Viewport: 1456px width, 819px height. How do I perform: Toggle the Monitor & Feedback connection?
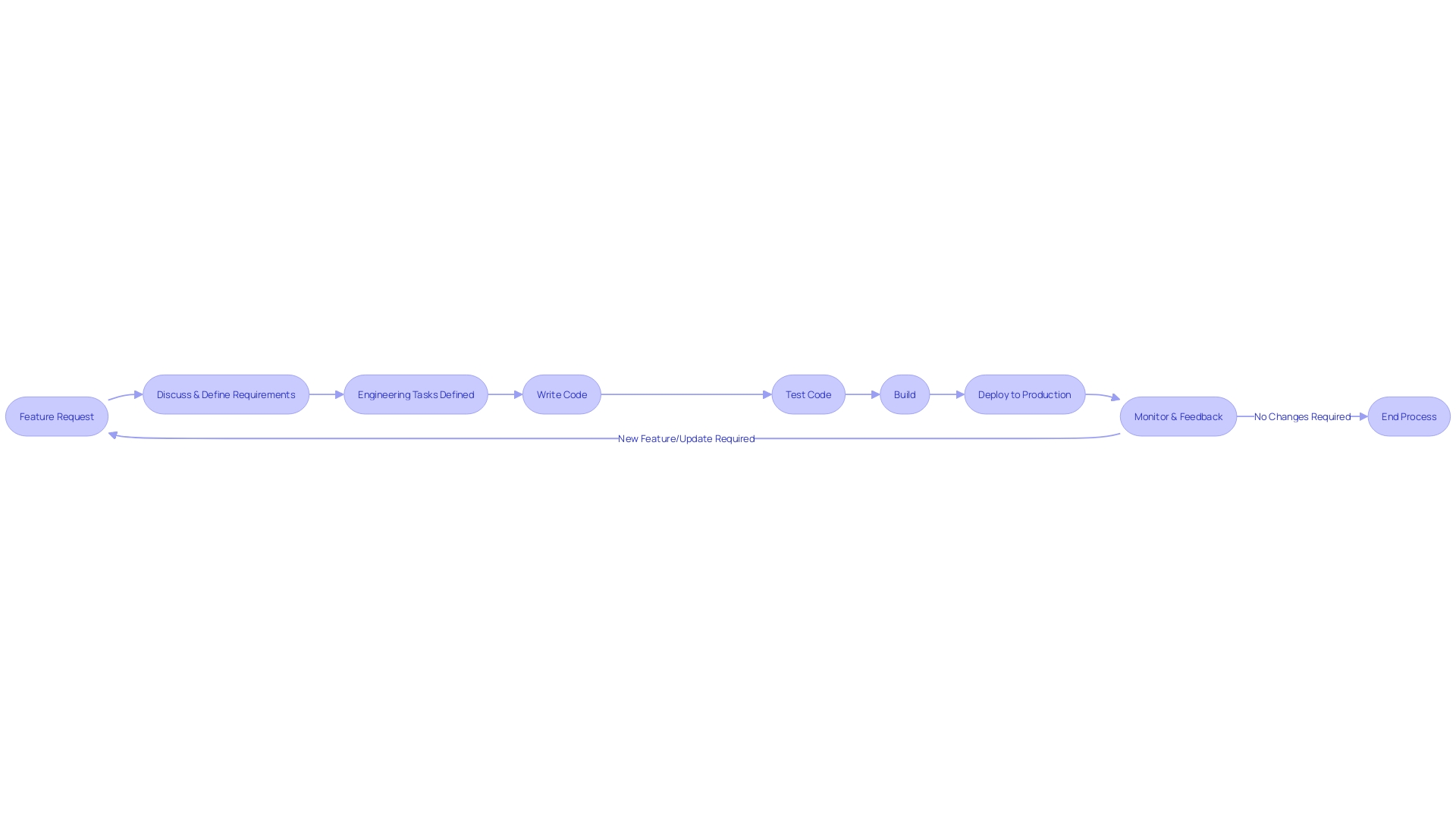pyautogui.click(x=1178, y=416)
